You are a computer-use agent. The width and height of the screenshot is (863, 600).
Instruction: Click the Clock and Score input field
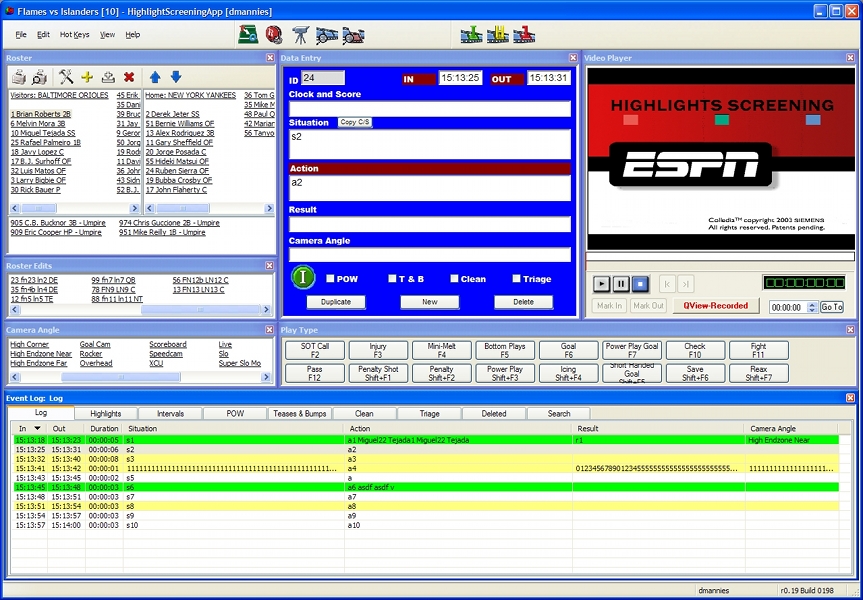(430, 109)
